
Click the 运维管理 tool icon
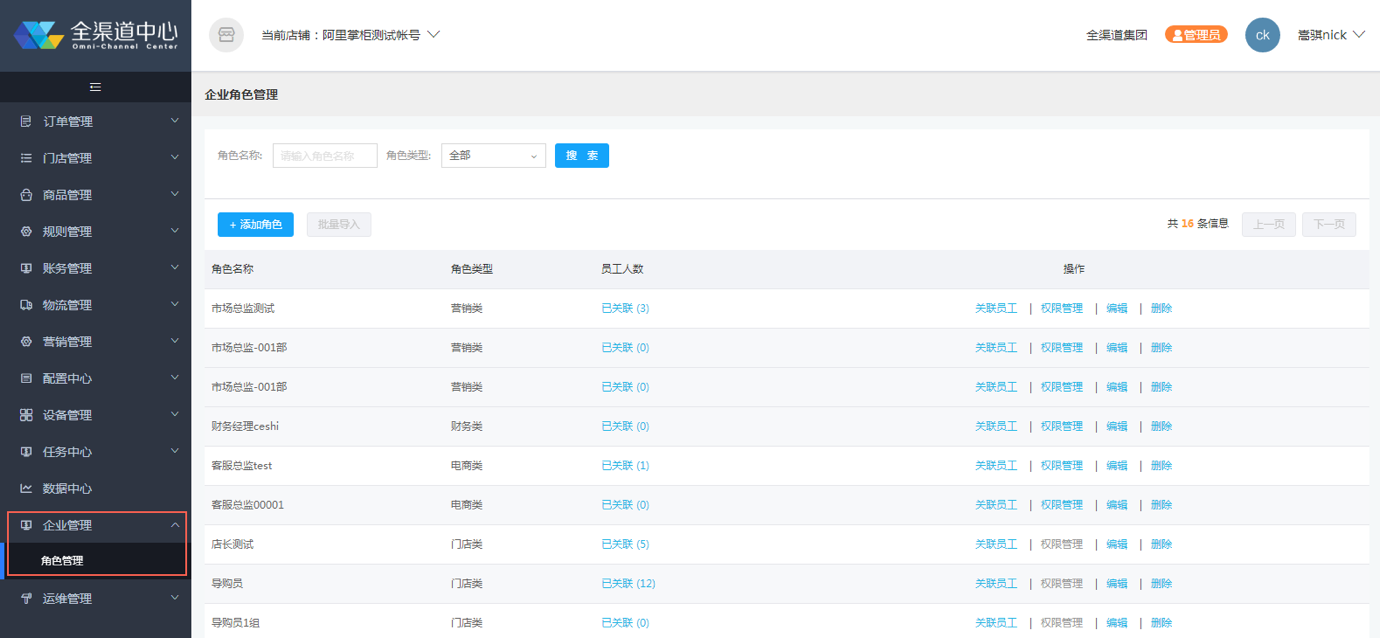27,598
